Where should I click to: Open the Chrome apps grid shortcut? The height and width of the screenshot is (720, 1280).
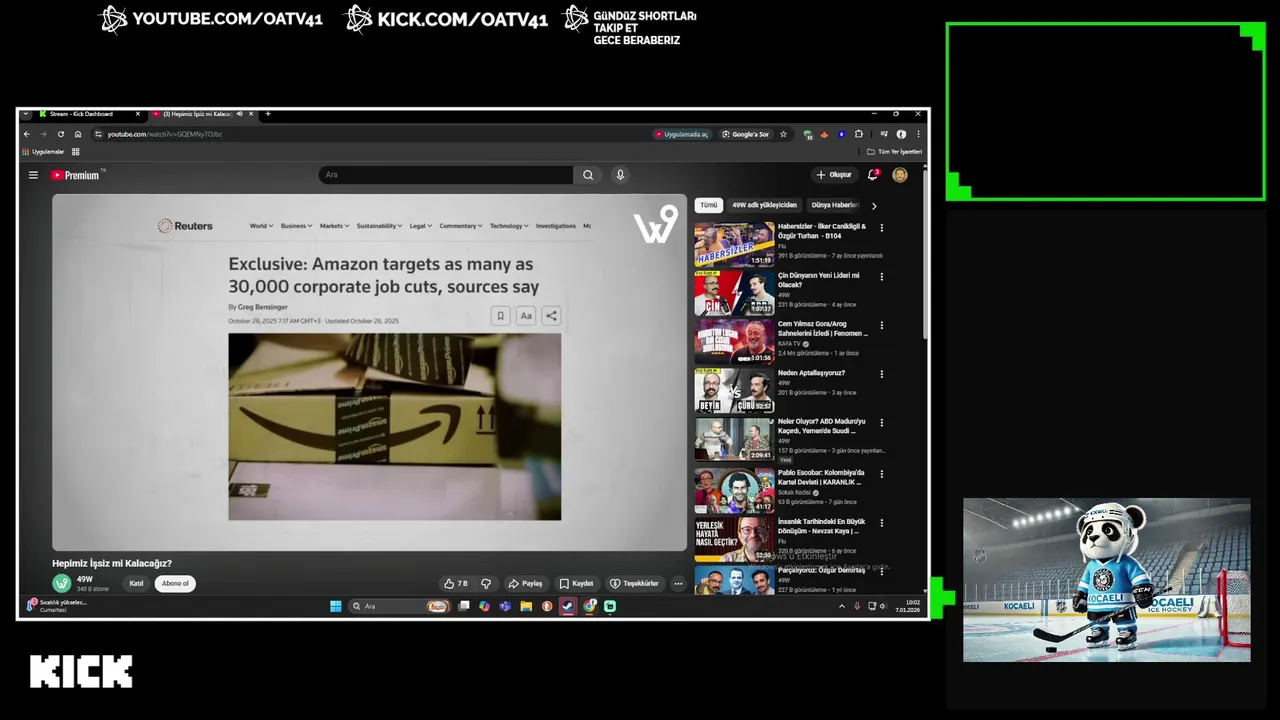(75, 152)
